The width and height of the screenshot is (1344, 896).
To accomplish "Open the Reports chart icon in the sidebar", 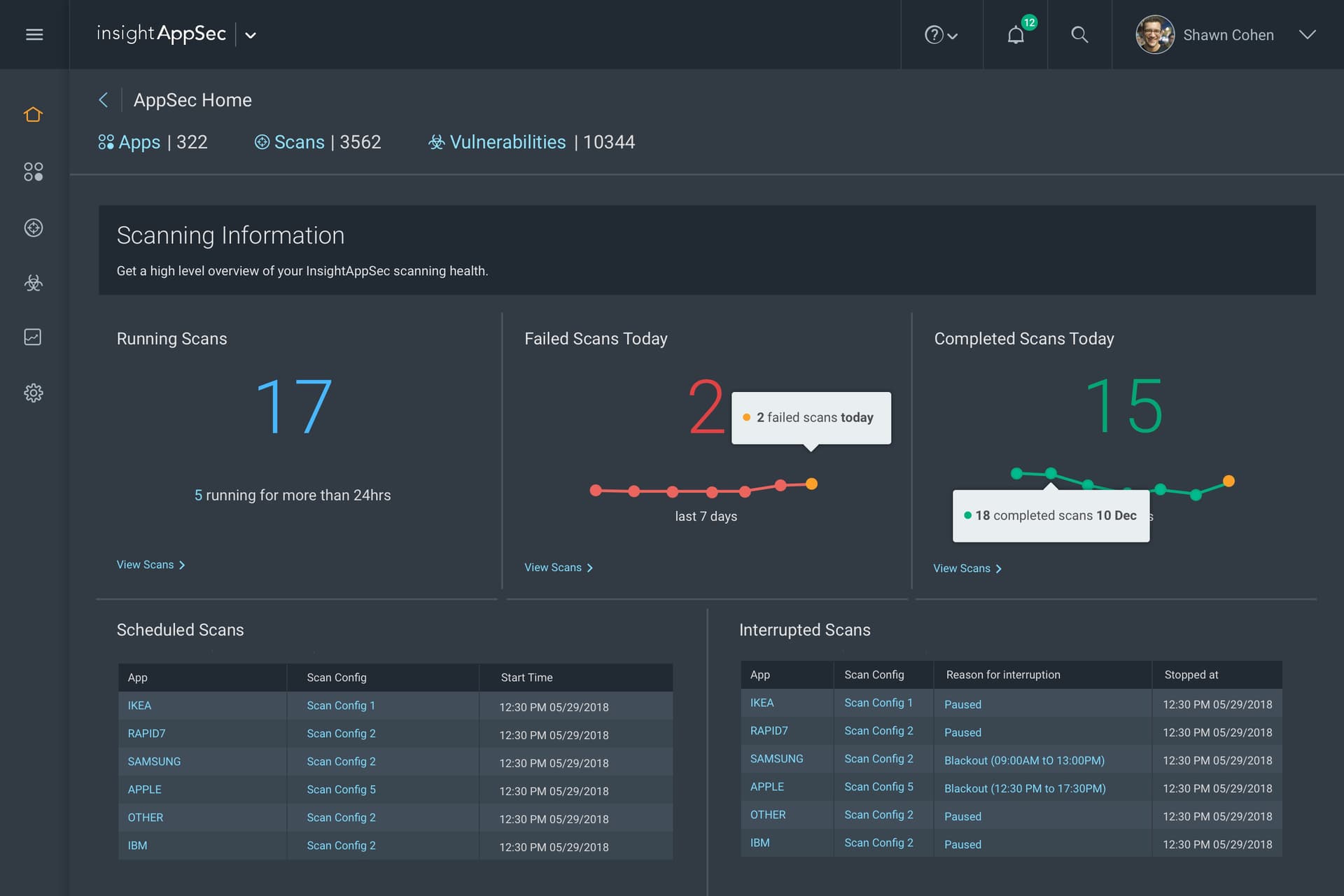I will tap(33, 337).
